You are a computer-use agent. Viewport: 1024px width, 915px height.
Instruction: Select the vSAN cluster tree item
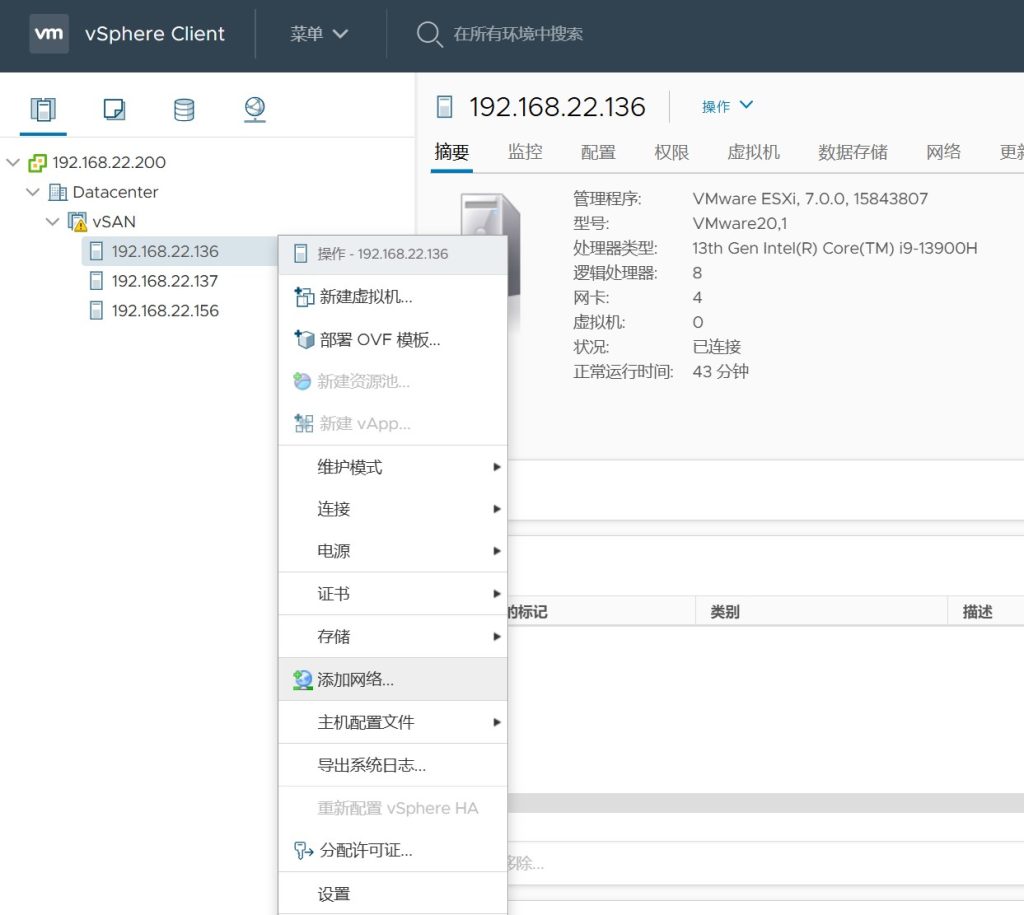pyautogui.click(x=114, y=222)
